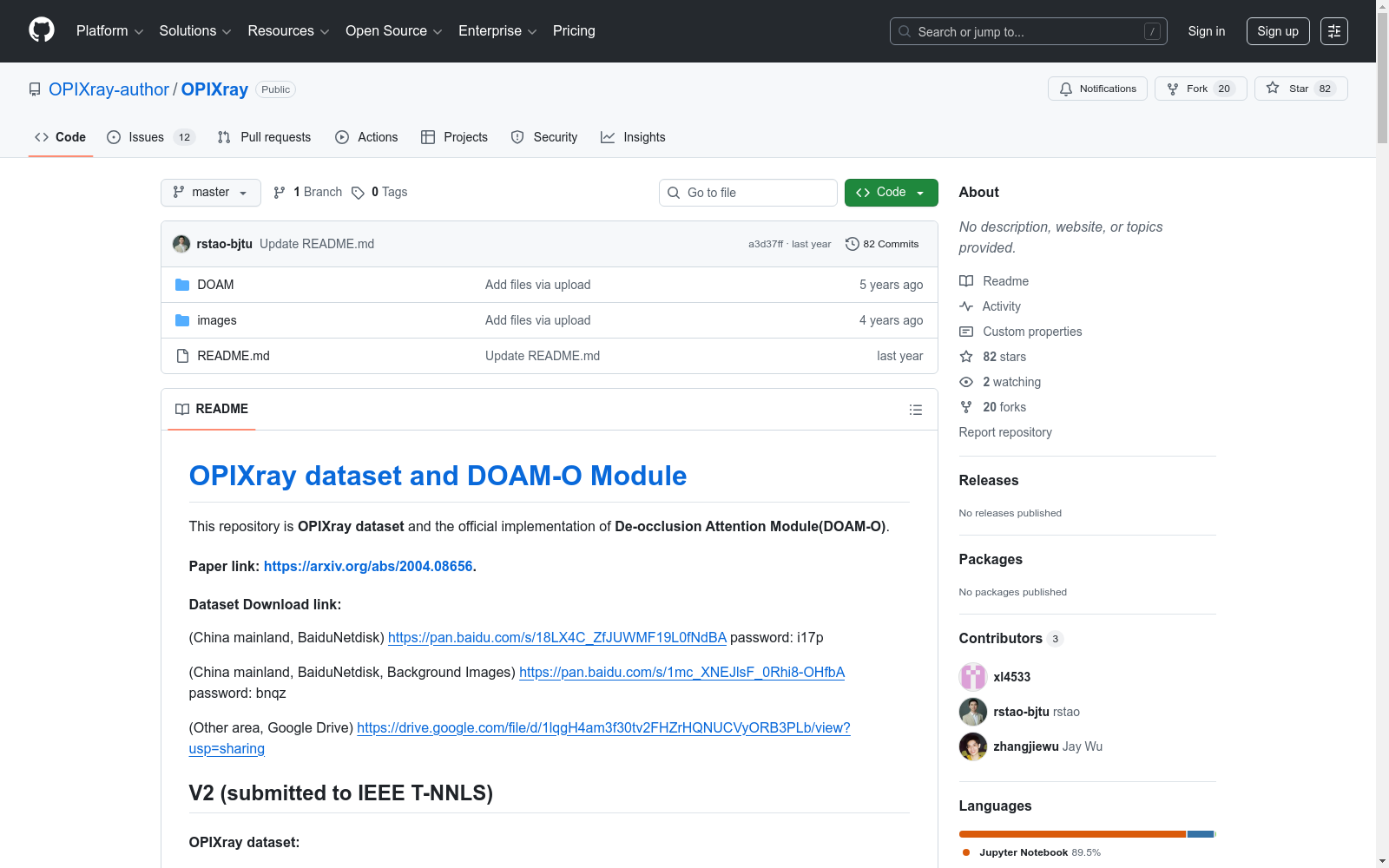The image size is (1389, 868).
Task: Expand the Enterprise menu
Action: click(497, 31)
